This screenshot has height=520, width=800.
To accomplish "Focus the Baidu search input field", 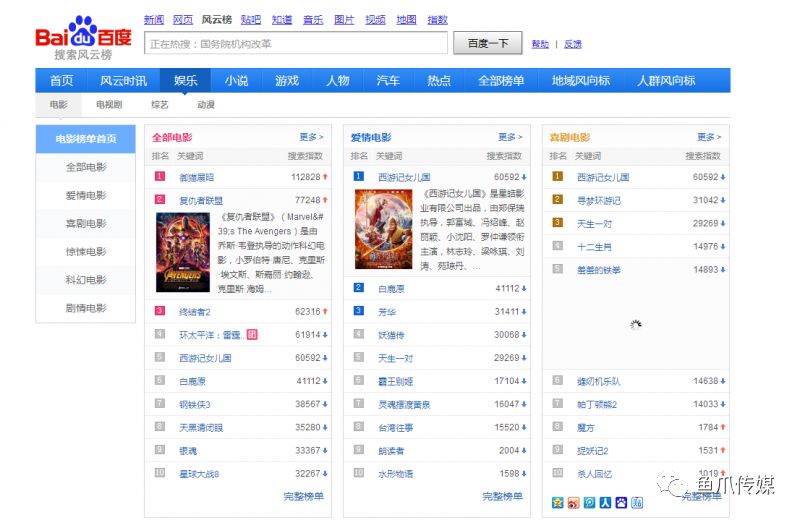I will [x=296, y=43].
